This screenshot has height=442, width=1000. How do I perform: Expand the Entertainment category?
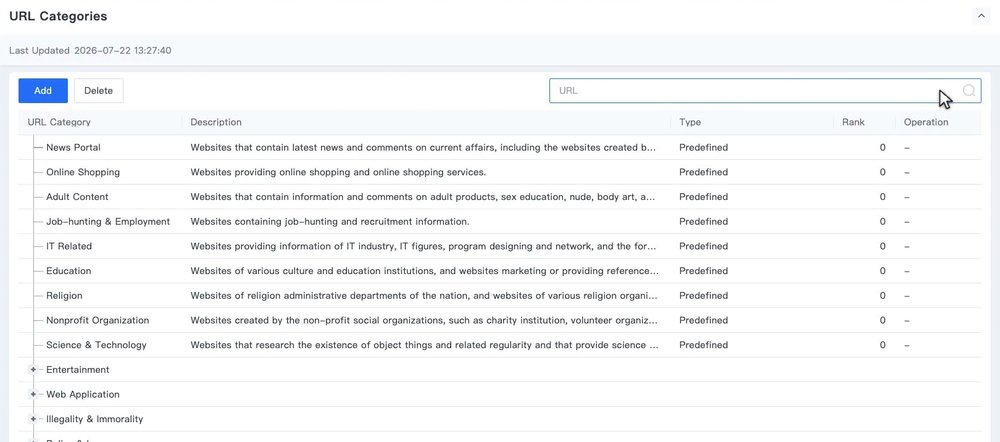coord(33,370)
